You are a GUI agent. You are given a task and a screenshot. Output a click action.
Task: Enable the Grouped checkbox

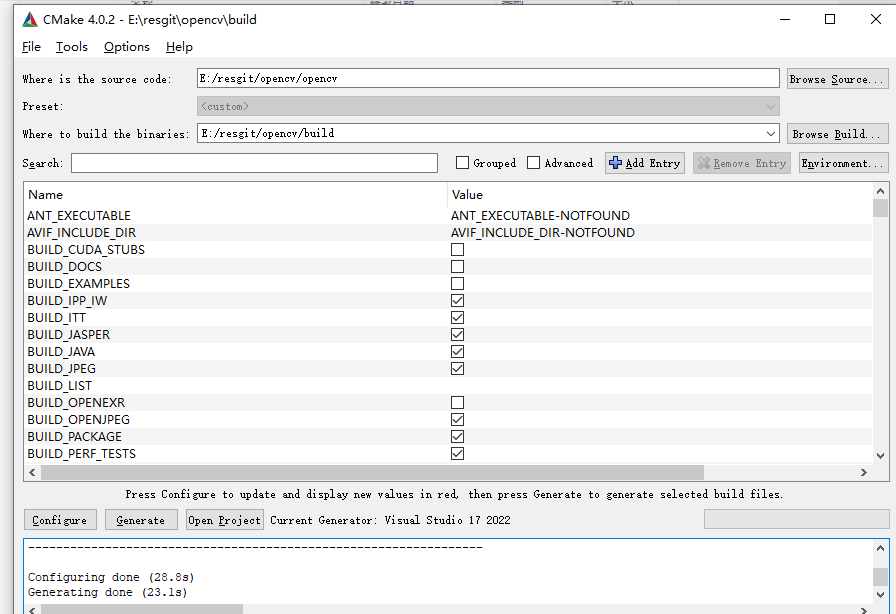462,163
